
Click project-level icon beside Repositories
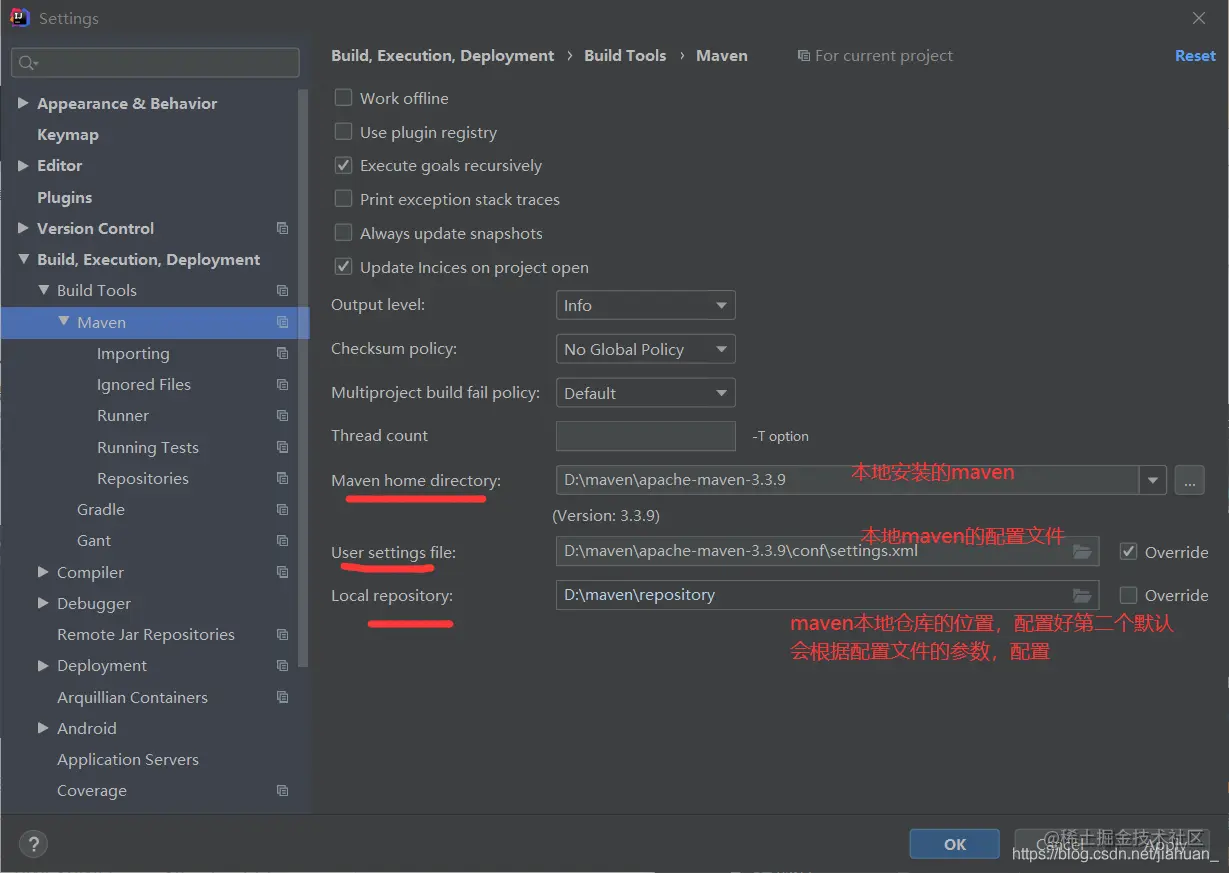coord(283,478)
